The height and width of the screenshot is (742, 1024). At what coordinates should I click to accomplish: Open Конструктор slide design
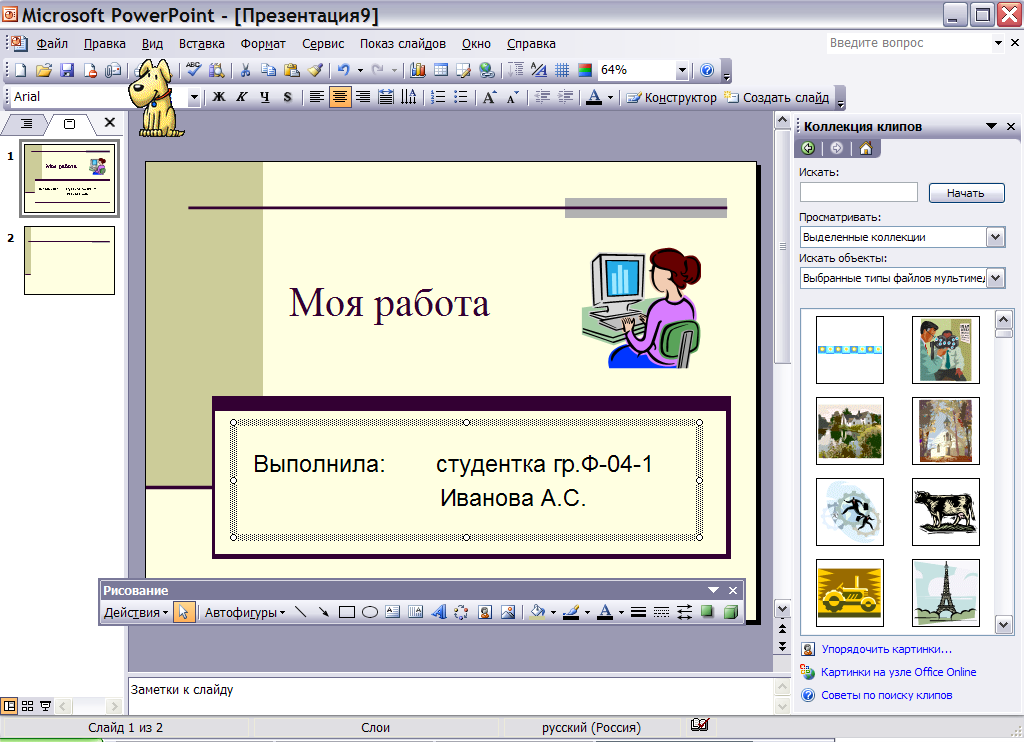coord(671,97)
